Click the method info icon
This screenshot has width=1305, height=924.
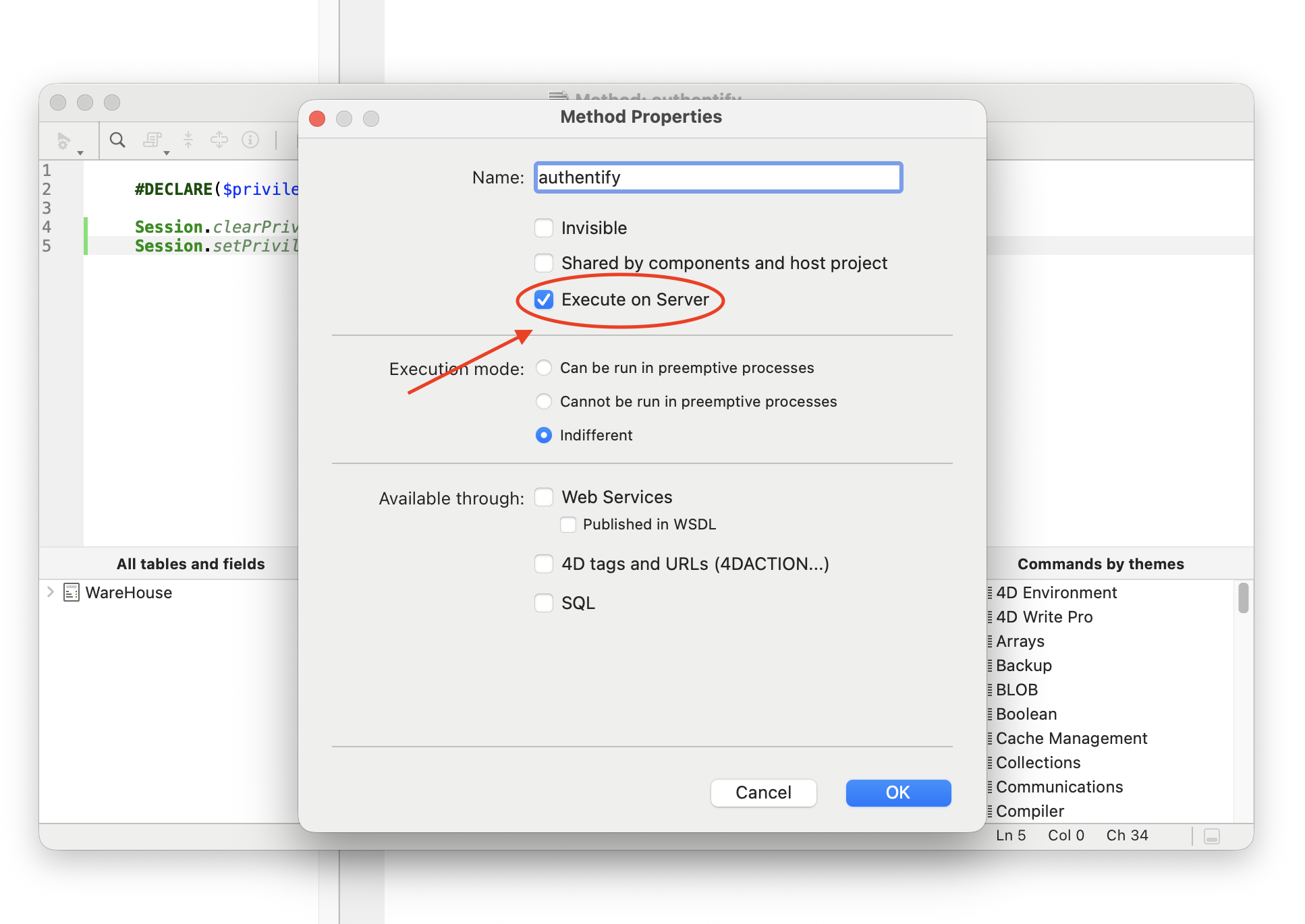(x=250, y=140)
